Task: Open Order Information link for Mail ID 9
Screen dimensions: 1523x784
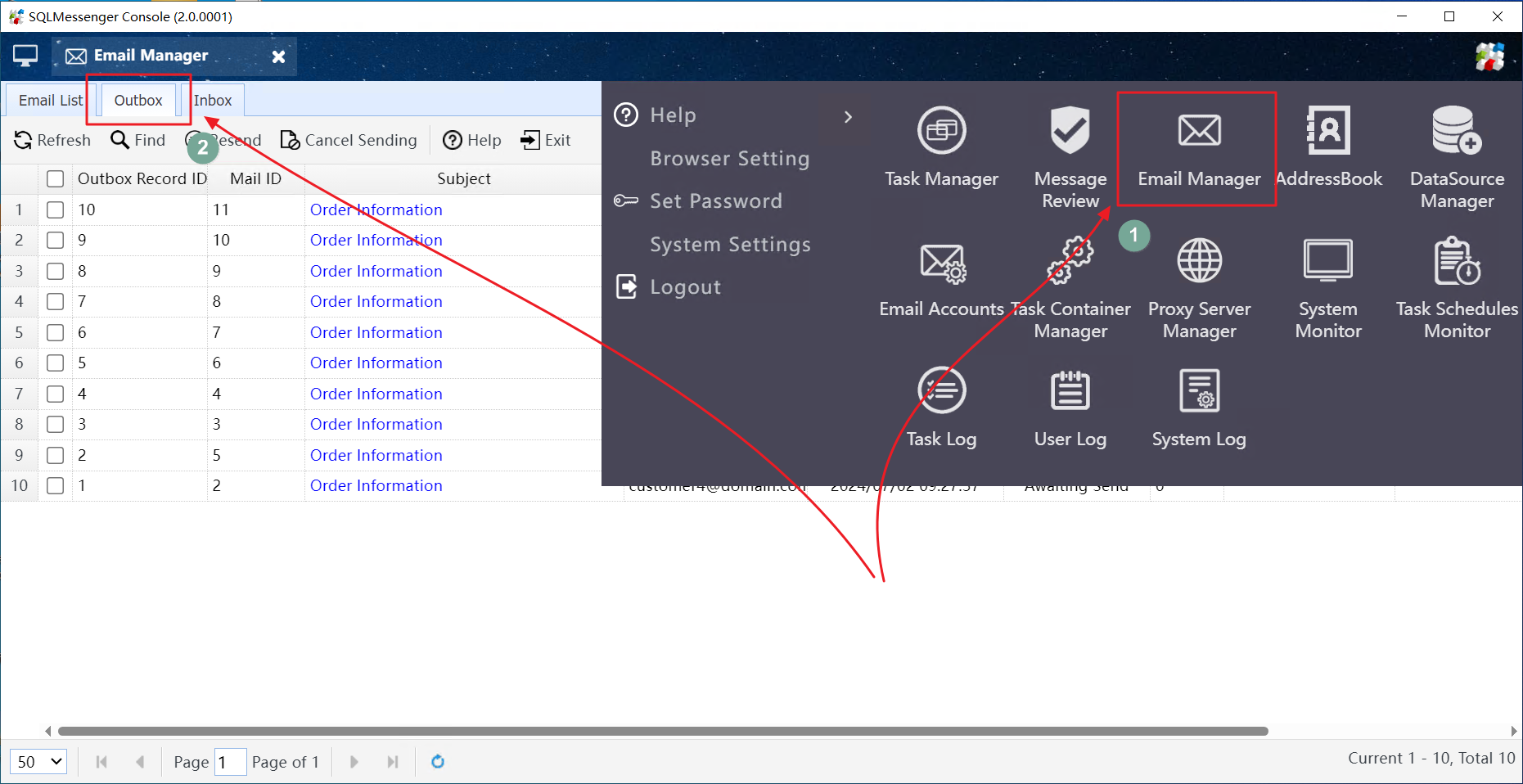Action: pyautogui.click(x=376, y=271)
